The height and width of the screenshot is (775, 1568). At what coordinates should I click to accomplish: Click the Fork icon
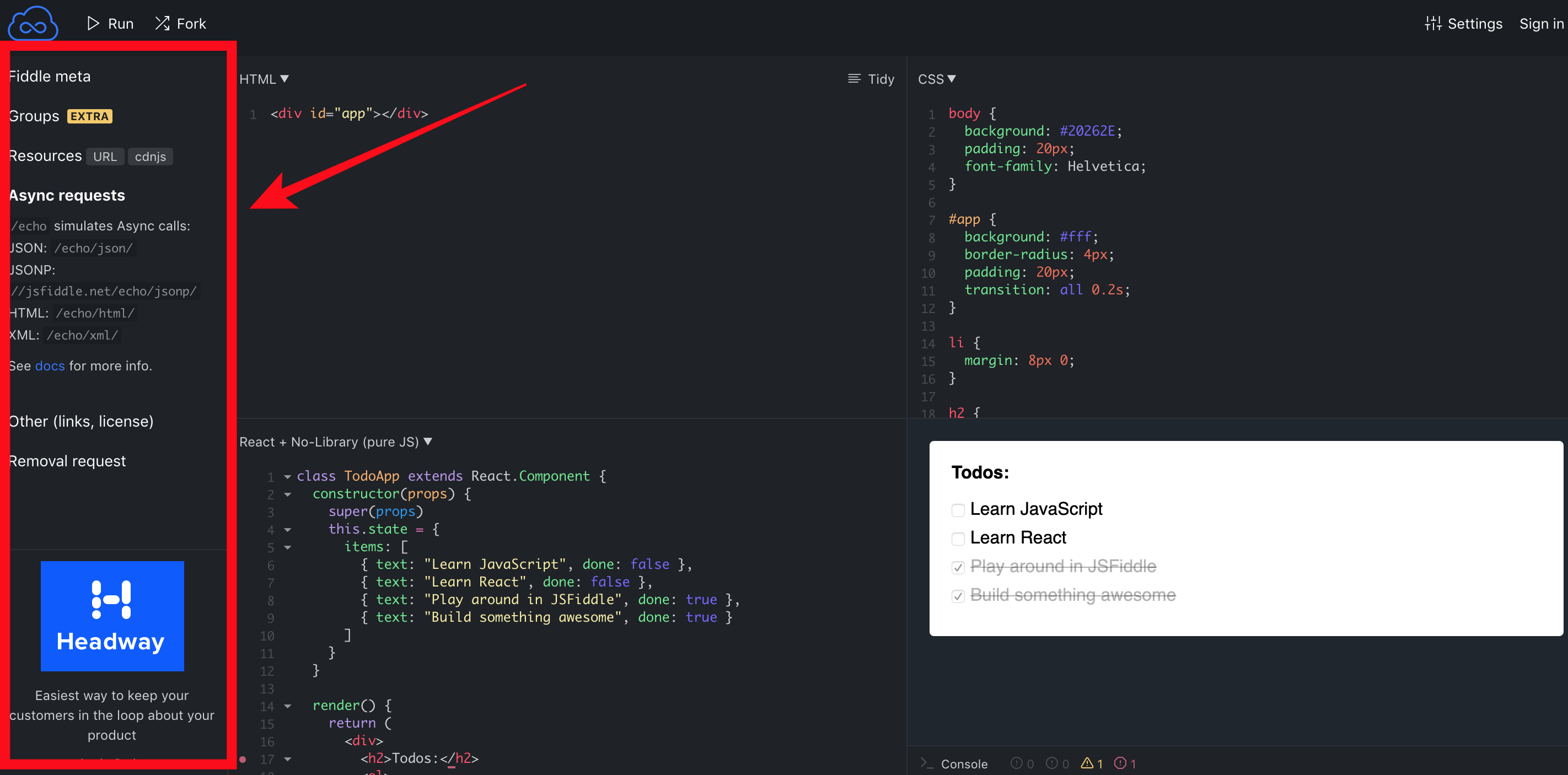[162, 23]
